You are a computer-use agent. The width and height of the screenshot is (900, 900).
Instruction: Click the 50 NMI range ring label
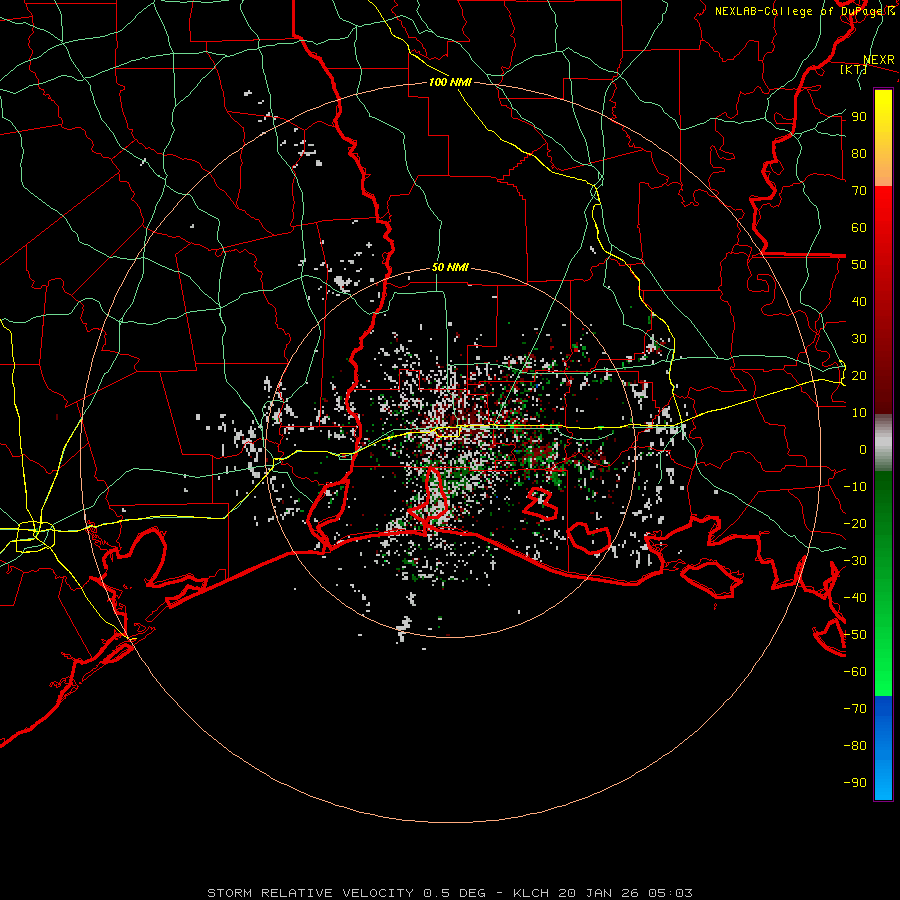(450, 267)
